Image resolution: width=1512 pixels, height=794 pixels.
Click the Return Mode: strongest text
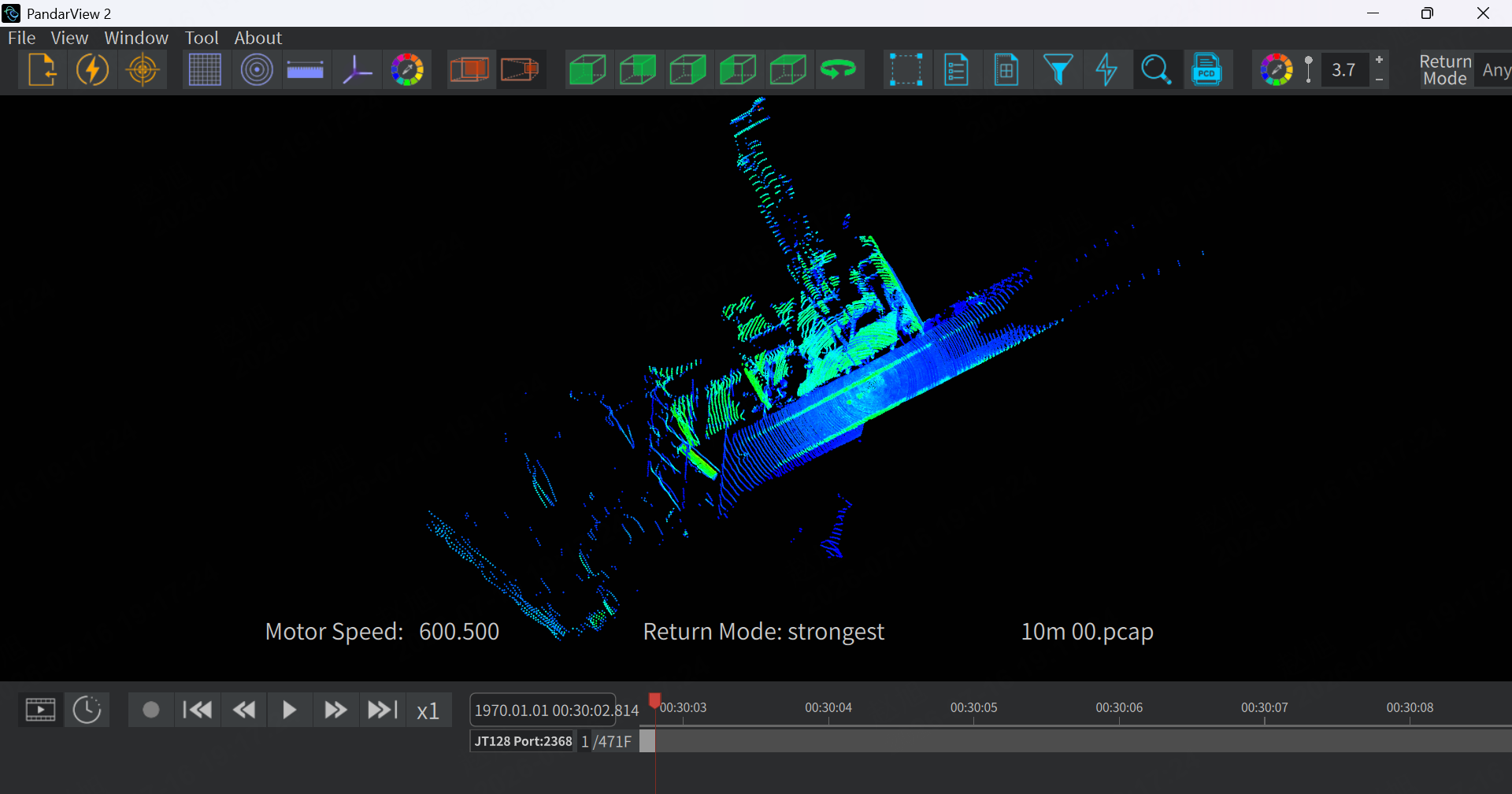763,632
